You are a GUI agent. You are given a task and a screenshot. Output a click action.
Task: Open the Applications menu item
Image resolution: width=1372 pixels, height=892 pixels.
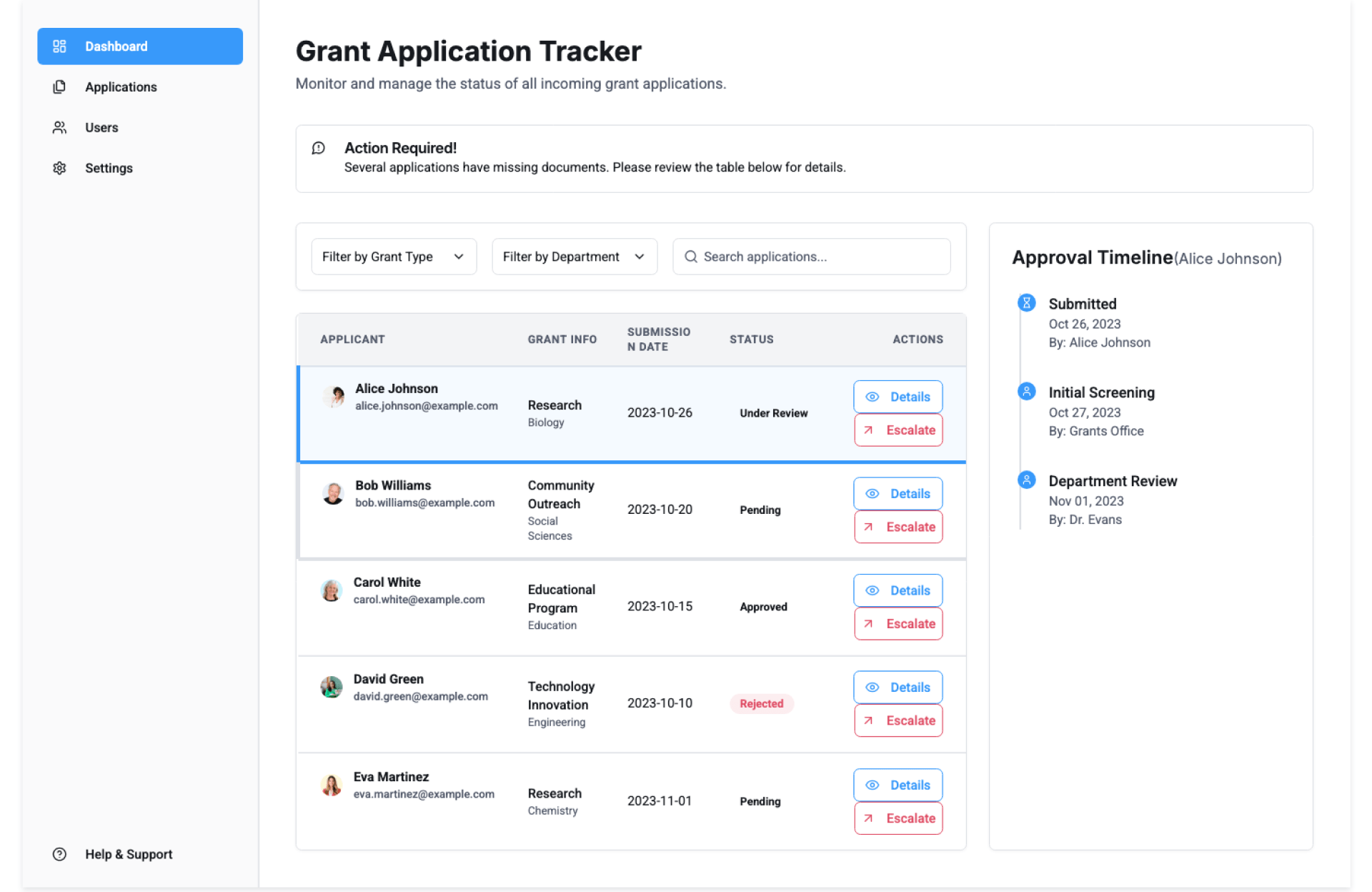point(121,87)
